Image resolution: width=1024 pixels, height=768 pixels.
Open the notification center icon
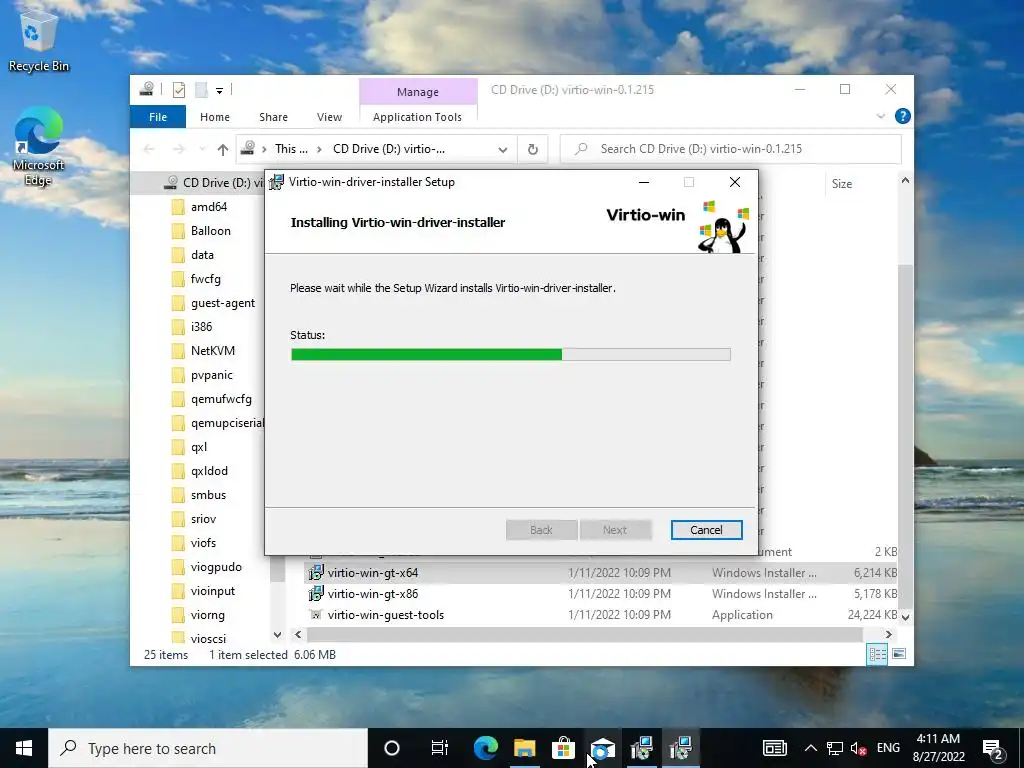click(993, 748)
